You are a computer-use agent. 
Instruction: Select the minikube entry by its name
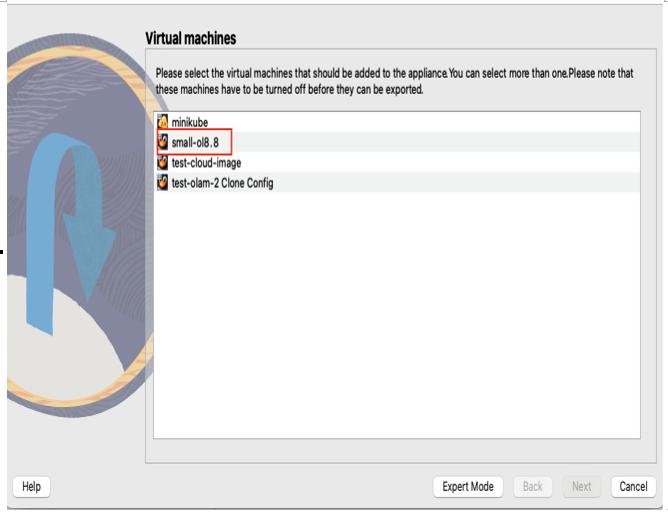tap(190, 122)
